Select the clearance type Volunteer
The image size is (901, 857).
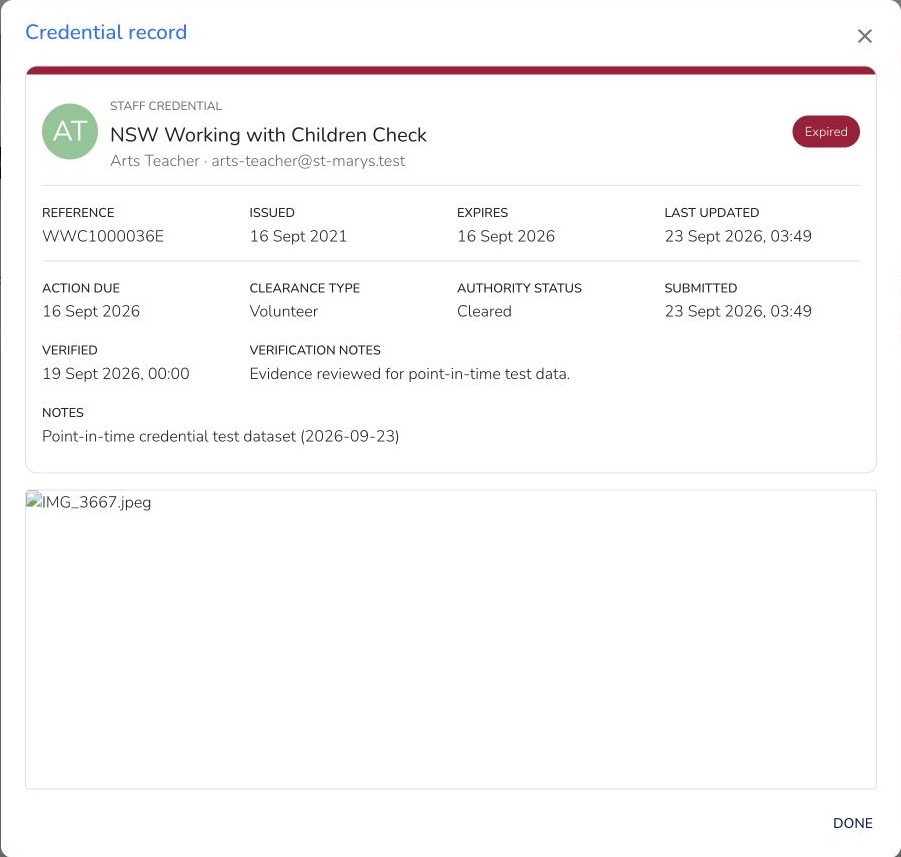click(284, 311)
